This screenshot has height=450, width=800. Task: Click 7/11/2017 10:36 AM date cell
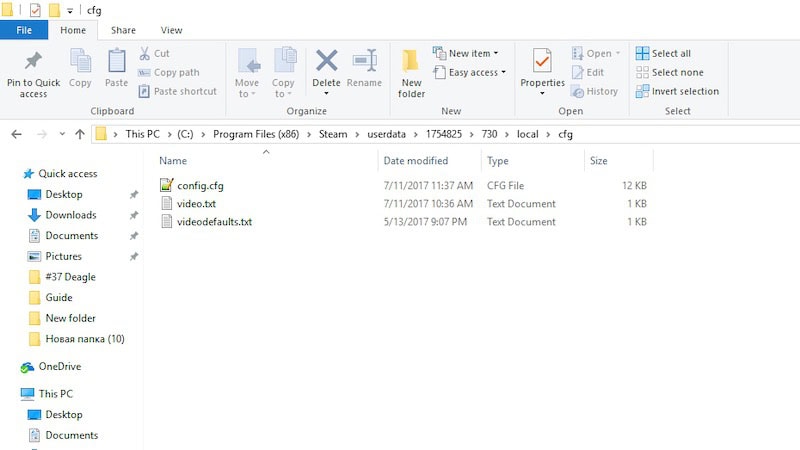(x=428, y=204)
